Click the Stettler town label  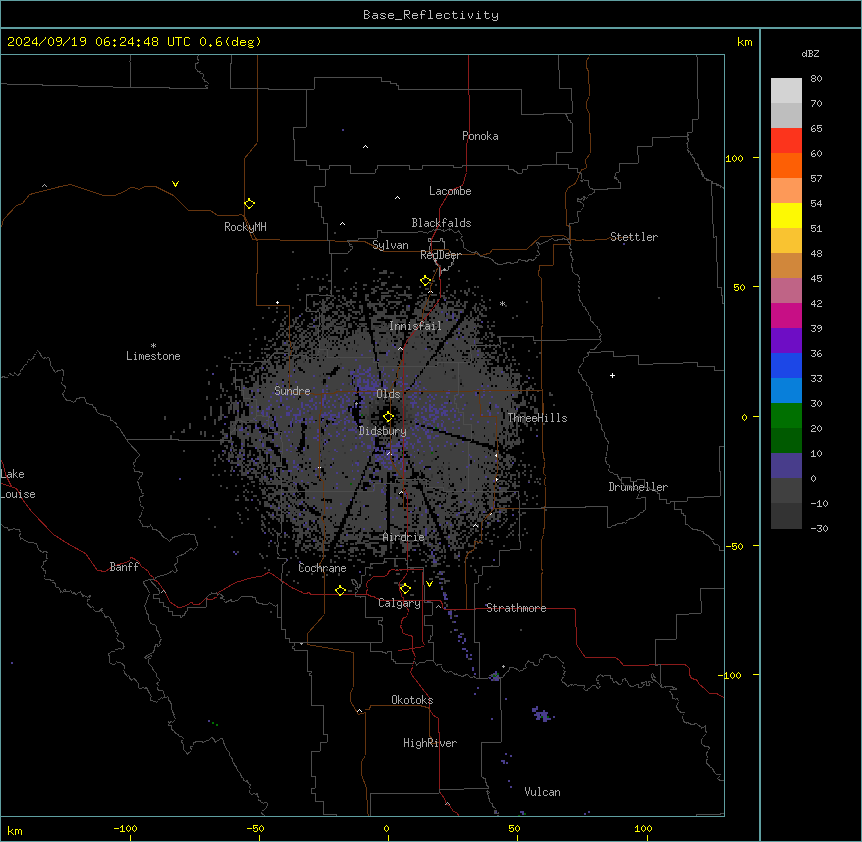click(634, 237)
